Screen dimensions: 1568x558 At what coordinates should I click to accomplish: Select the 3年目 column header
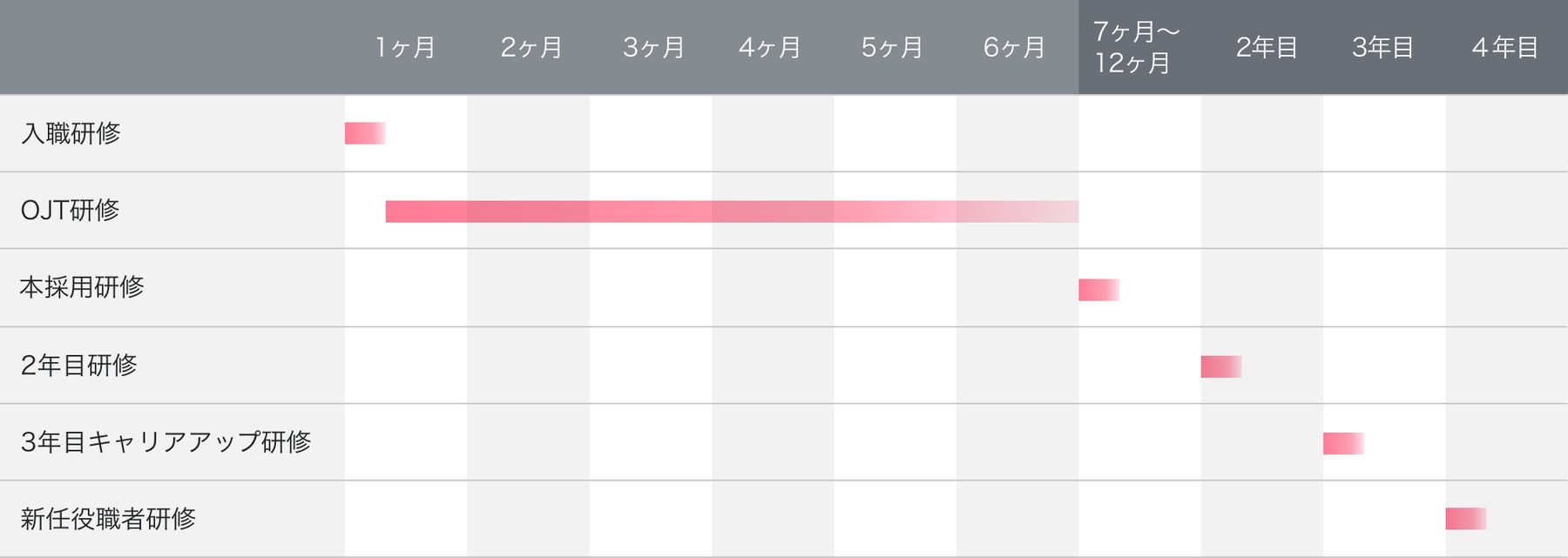coord(1382,47)
